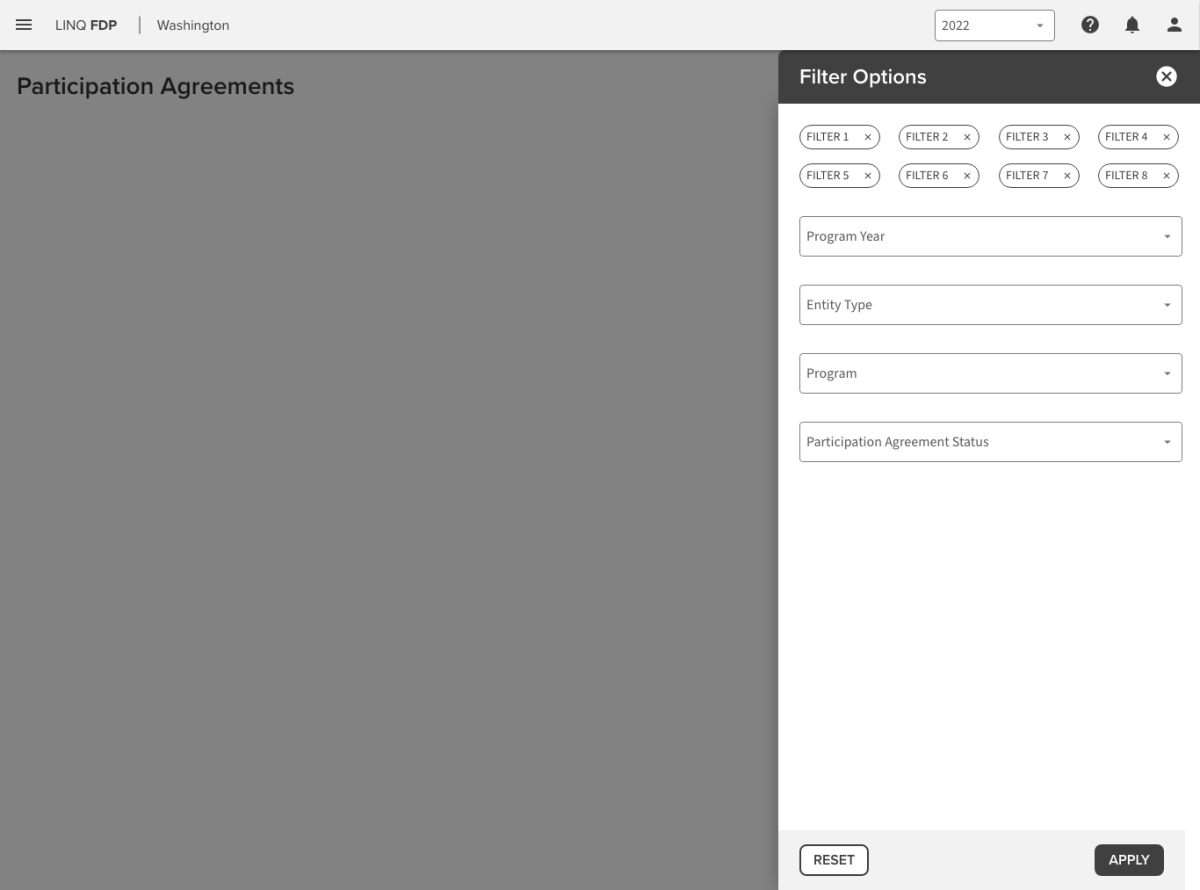The width and height of the screenshot is (1200, 890).
Task: Click the help question mark icon
Action: click(1091, 25)
